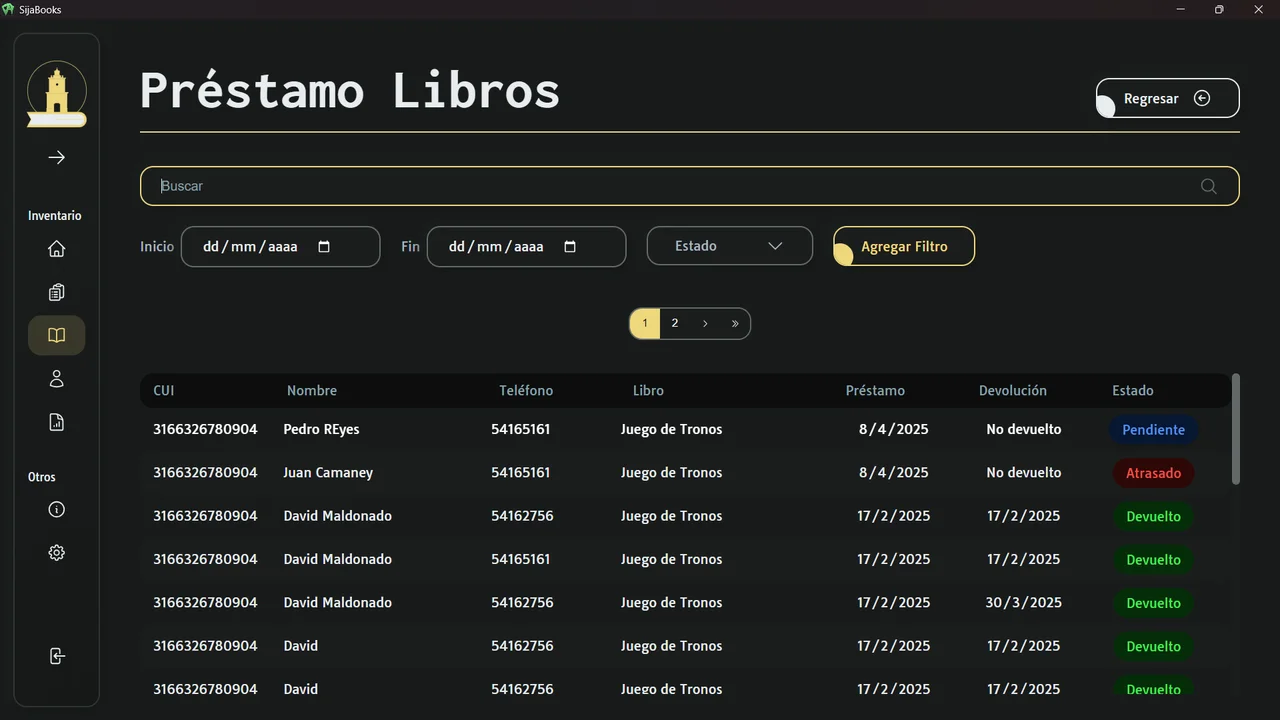This screenshot has height=720, width=1280.
Task: Click the Regresar button
Action: click(x=1168, y=98)
